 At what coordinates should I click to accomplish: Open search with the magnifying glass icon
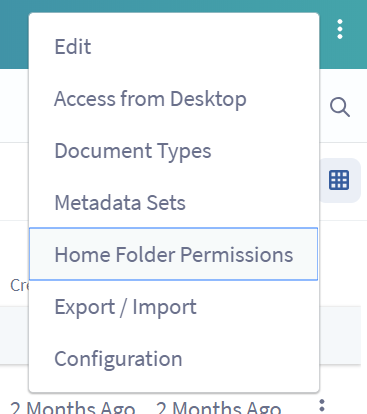340,107
